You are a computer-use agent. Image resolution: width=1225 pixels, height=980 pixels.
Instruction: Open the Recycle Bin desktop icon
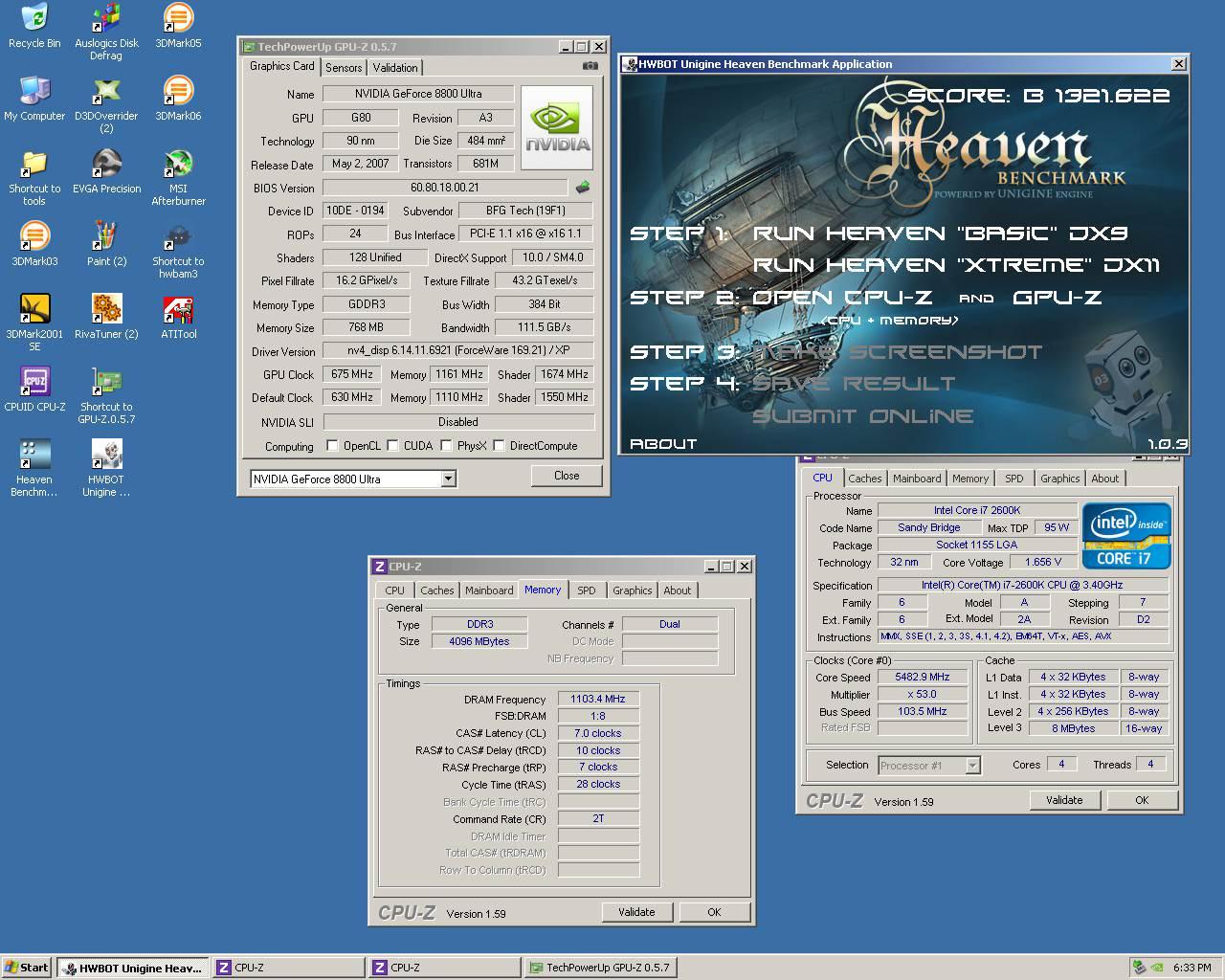(x=34, y=26)
